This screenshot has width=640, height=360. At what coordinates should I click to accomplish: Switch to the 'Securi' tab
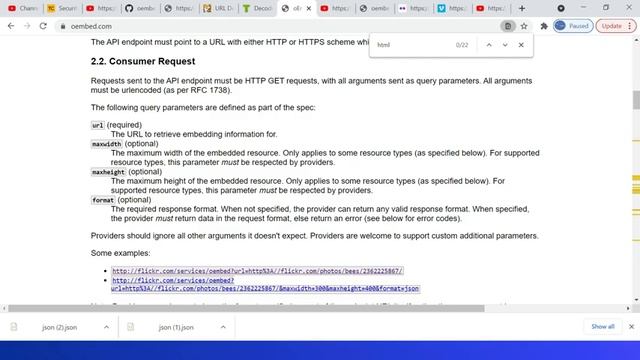point(62,8)
